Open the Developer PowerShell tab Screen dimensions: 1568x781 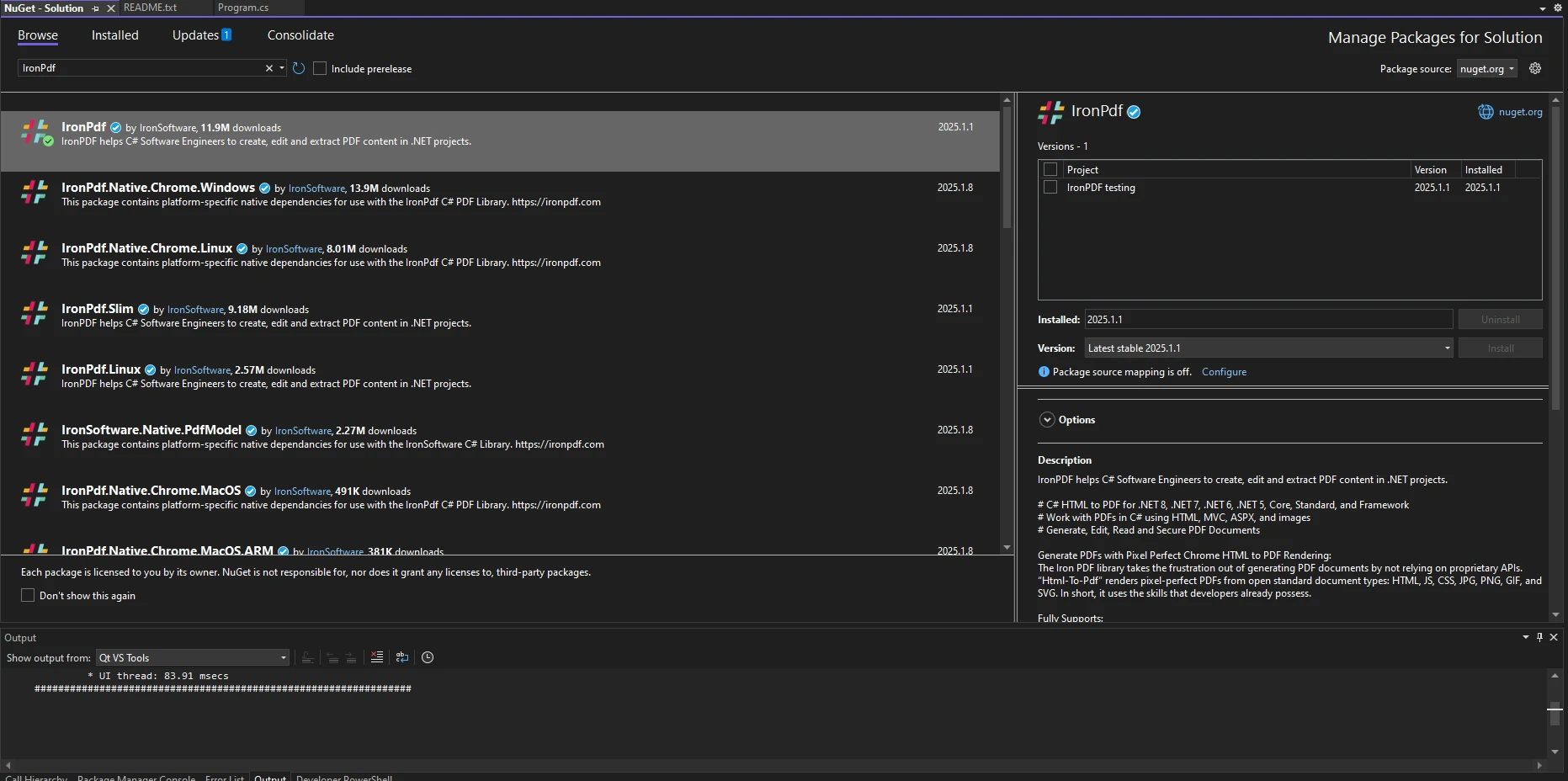(344, 778)
